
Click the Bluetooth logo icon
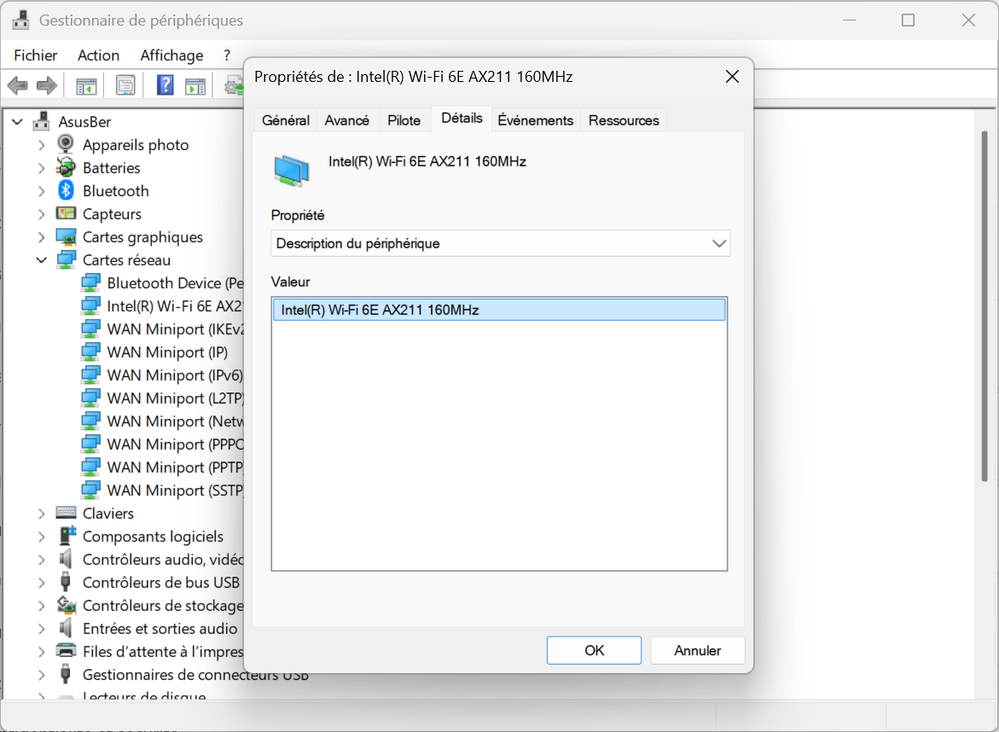click(66, 190)
